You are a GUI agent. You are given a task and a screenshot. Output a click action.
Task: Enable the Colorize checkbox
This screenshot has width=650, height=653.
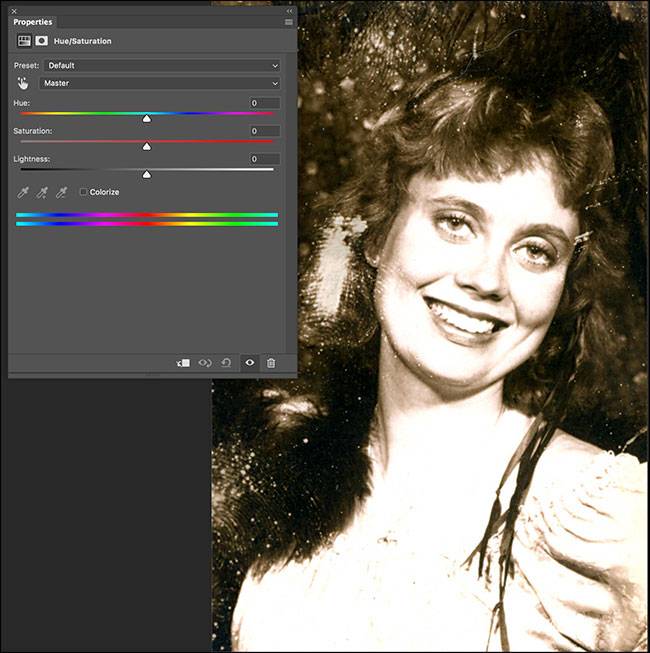(83, 192)
